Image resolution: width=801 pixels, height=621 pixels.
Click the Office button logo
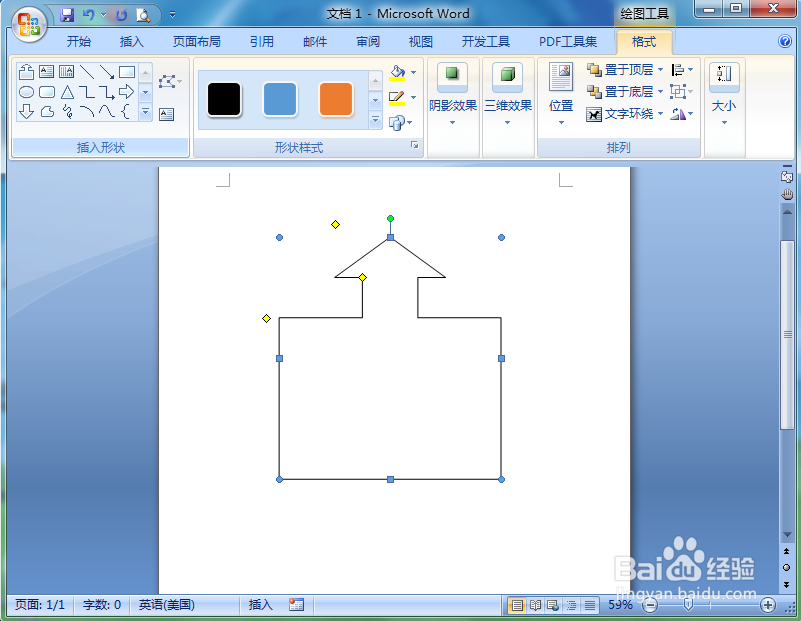[29, 23]
